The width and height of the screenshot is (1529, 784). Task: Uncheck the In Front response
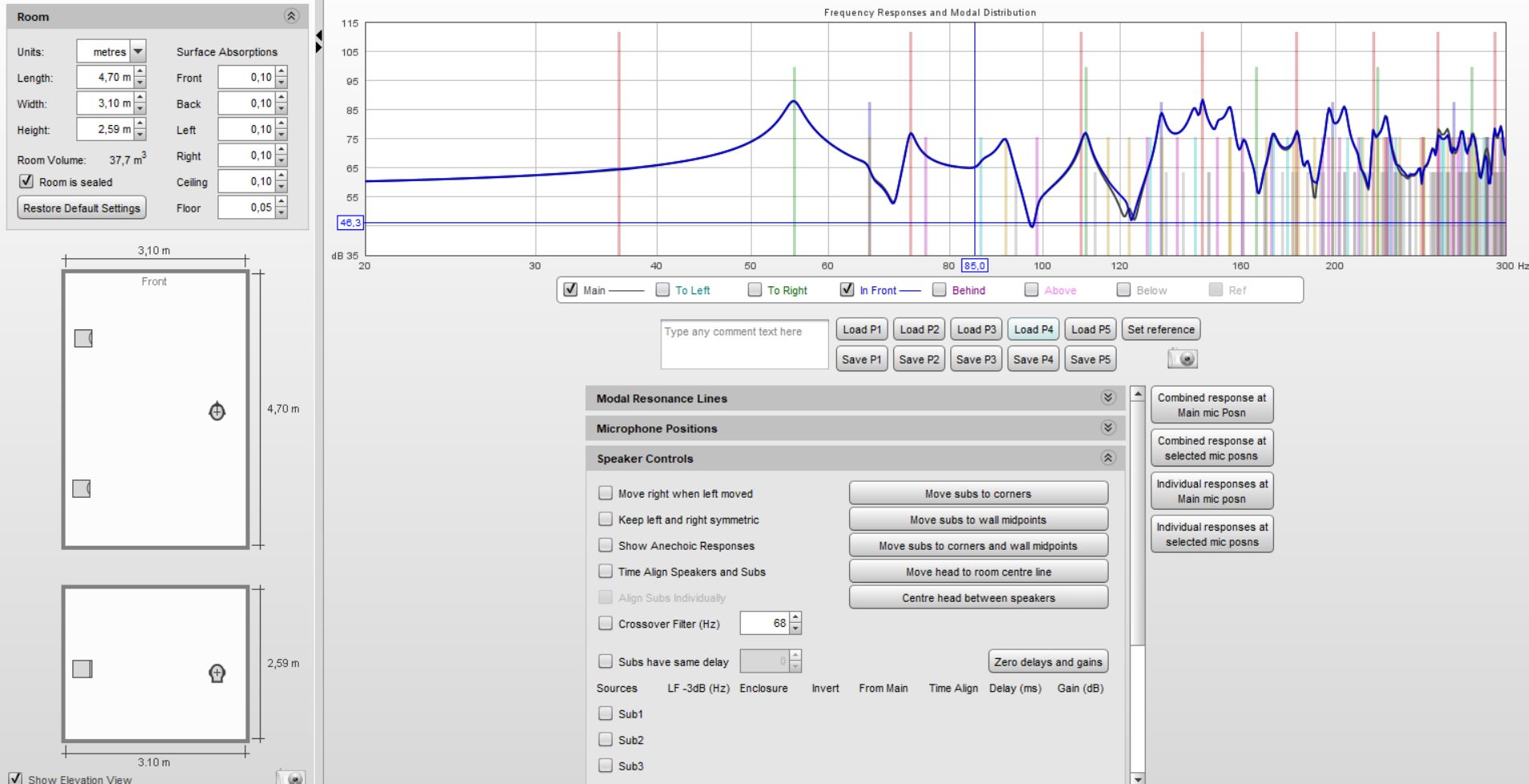click(847, 289)
